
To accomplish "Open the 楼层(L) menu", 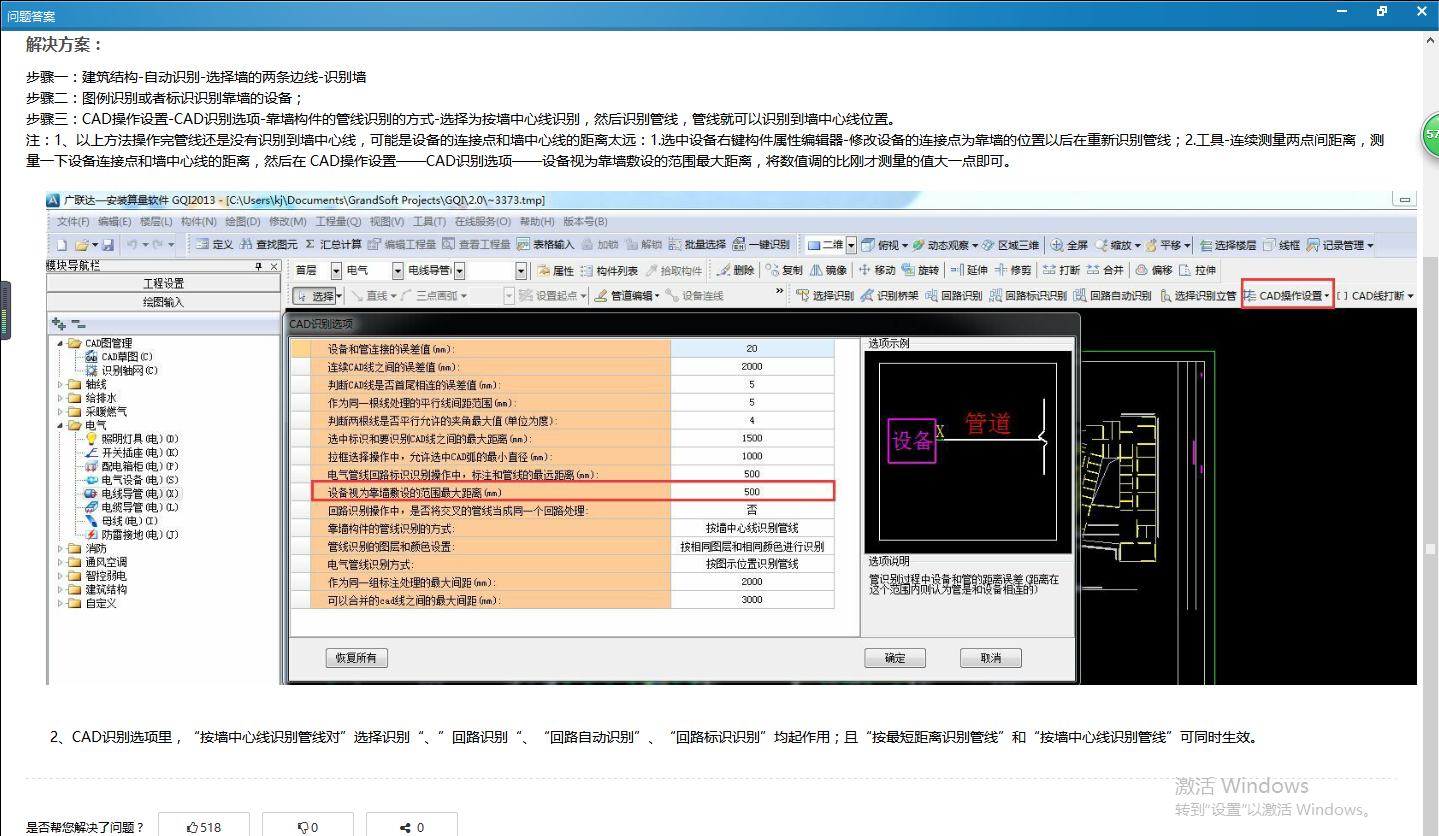I will click(x=156, y=221).
